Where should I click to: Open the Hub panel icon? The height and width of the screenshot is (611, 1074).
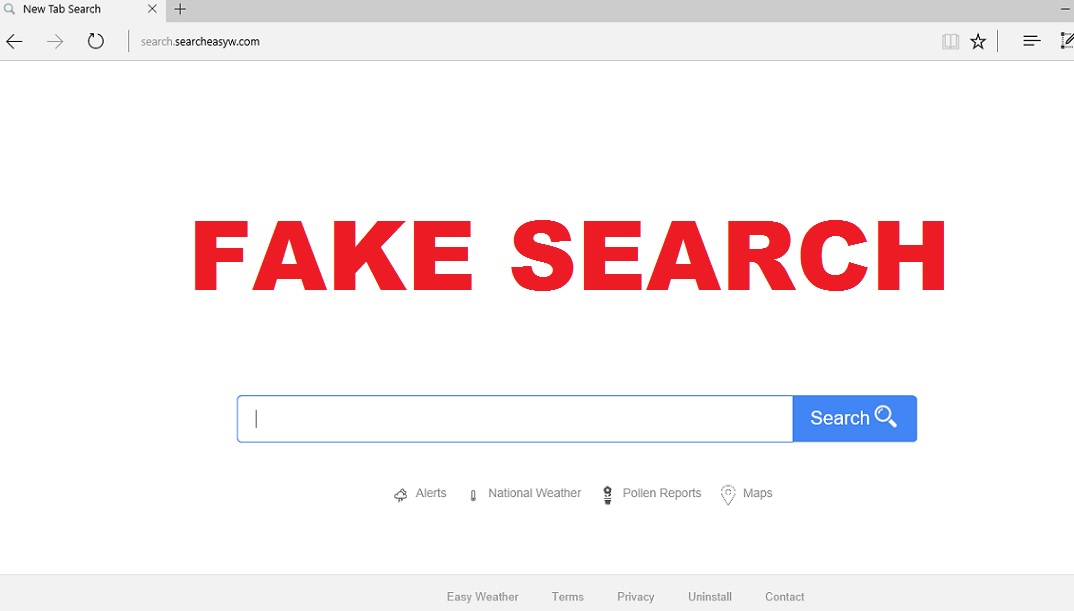[x=1030, y=41]
